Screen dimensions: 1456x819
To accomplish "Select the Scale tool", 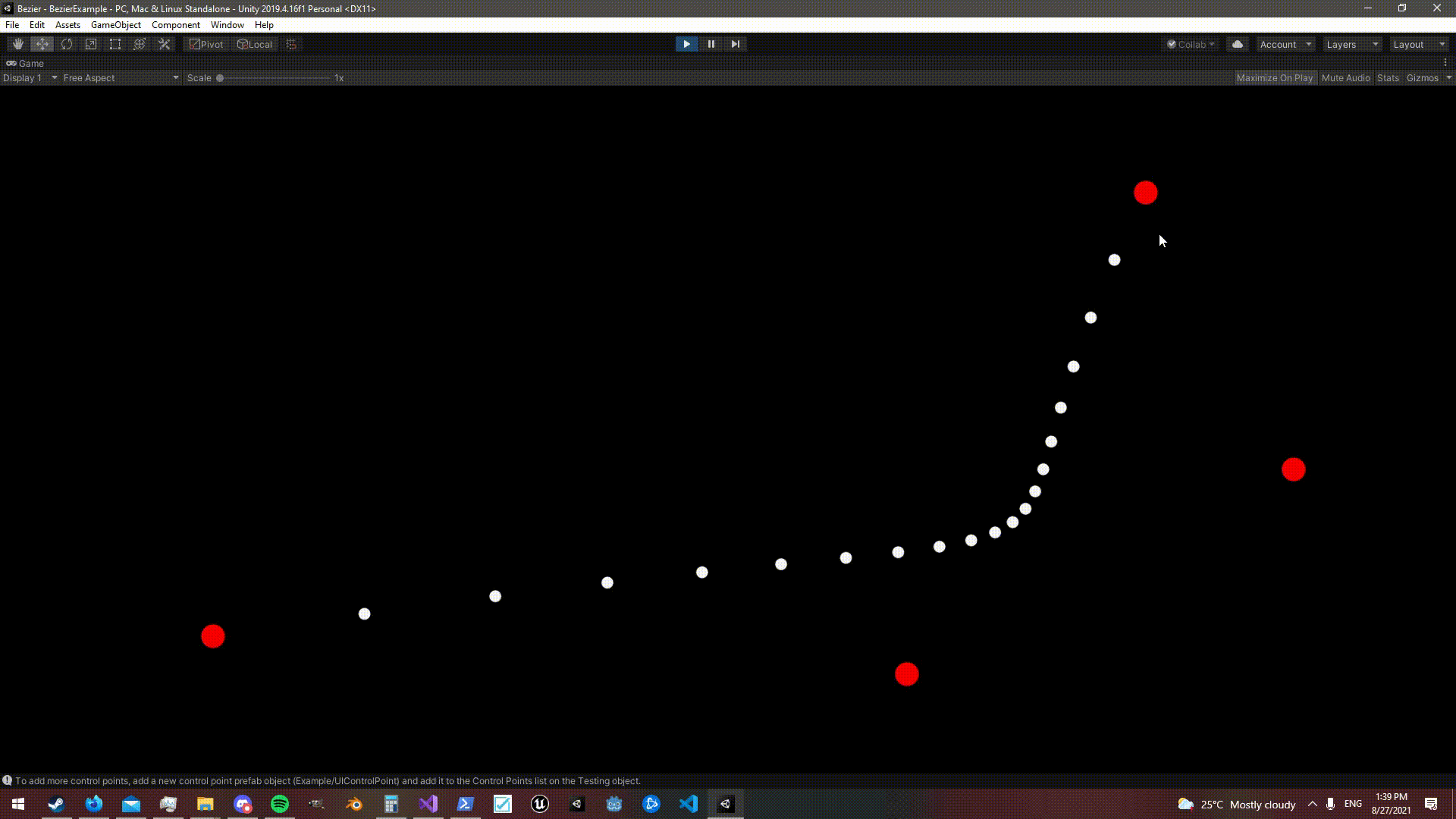I will tap(91, 44).
